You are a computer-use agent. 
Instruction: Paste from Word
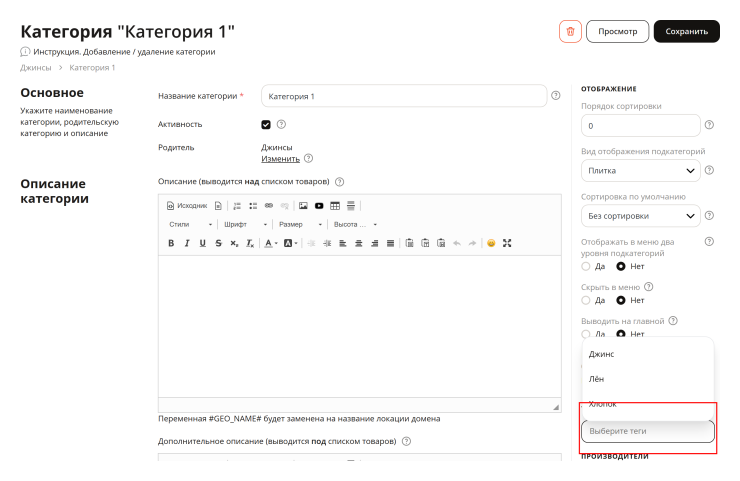pyautogui.click(x=441, y=243)
